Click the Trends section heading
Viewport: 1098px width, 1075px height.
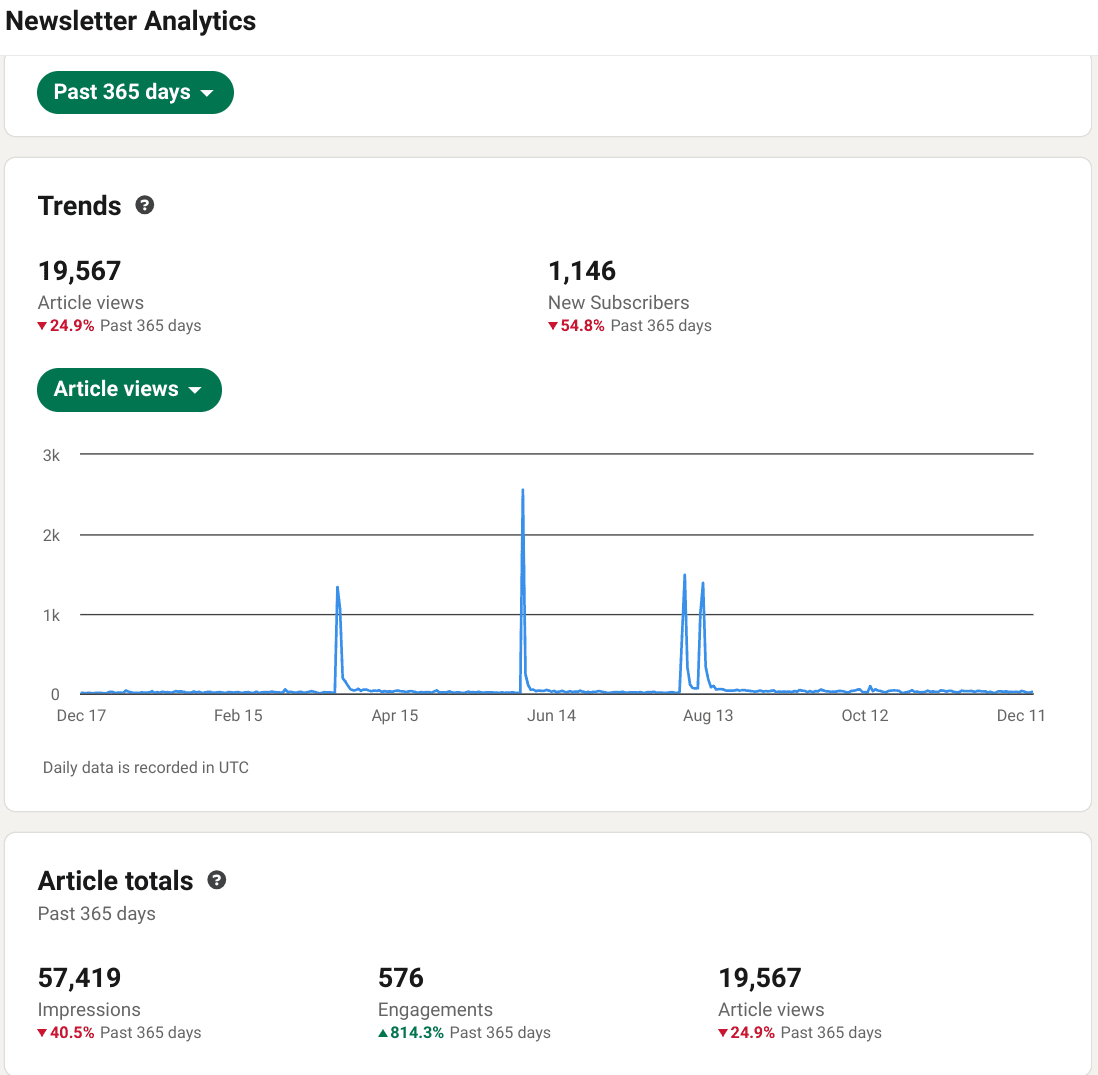pyautogui.click(x=79, y=206)
